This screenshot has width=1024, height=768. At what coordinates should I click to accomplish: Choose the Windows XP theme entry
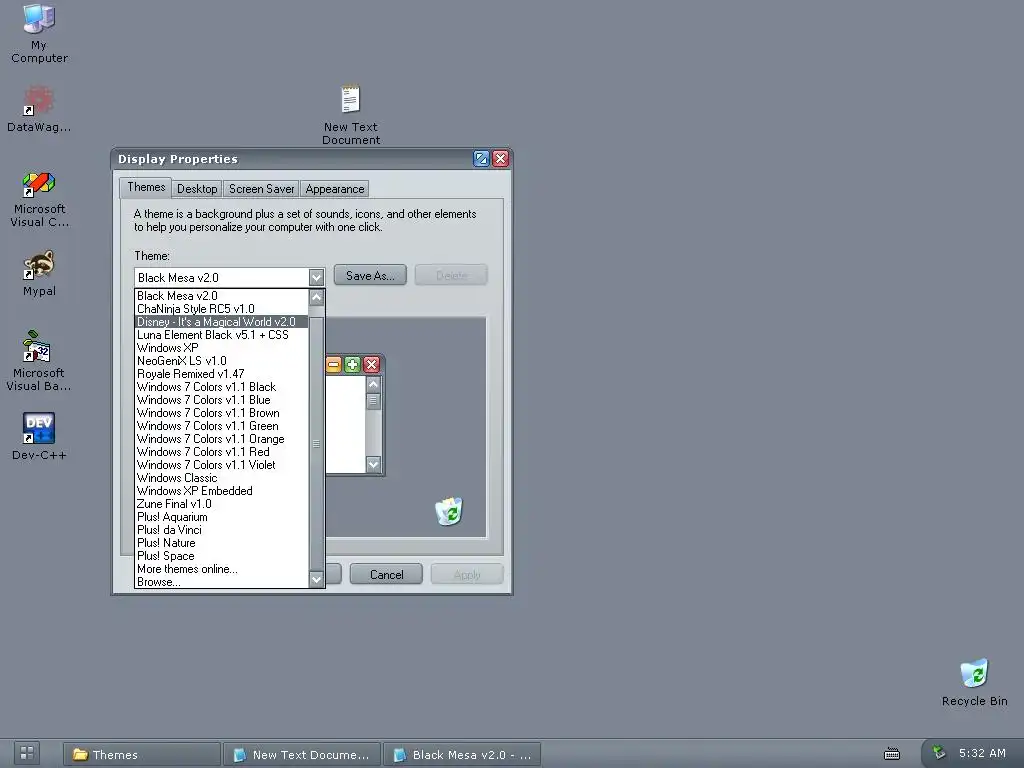pos(221,348)
